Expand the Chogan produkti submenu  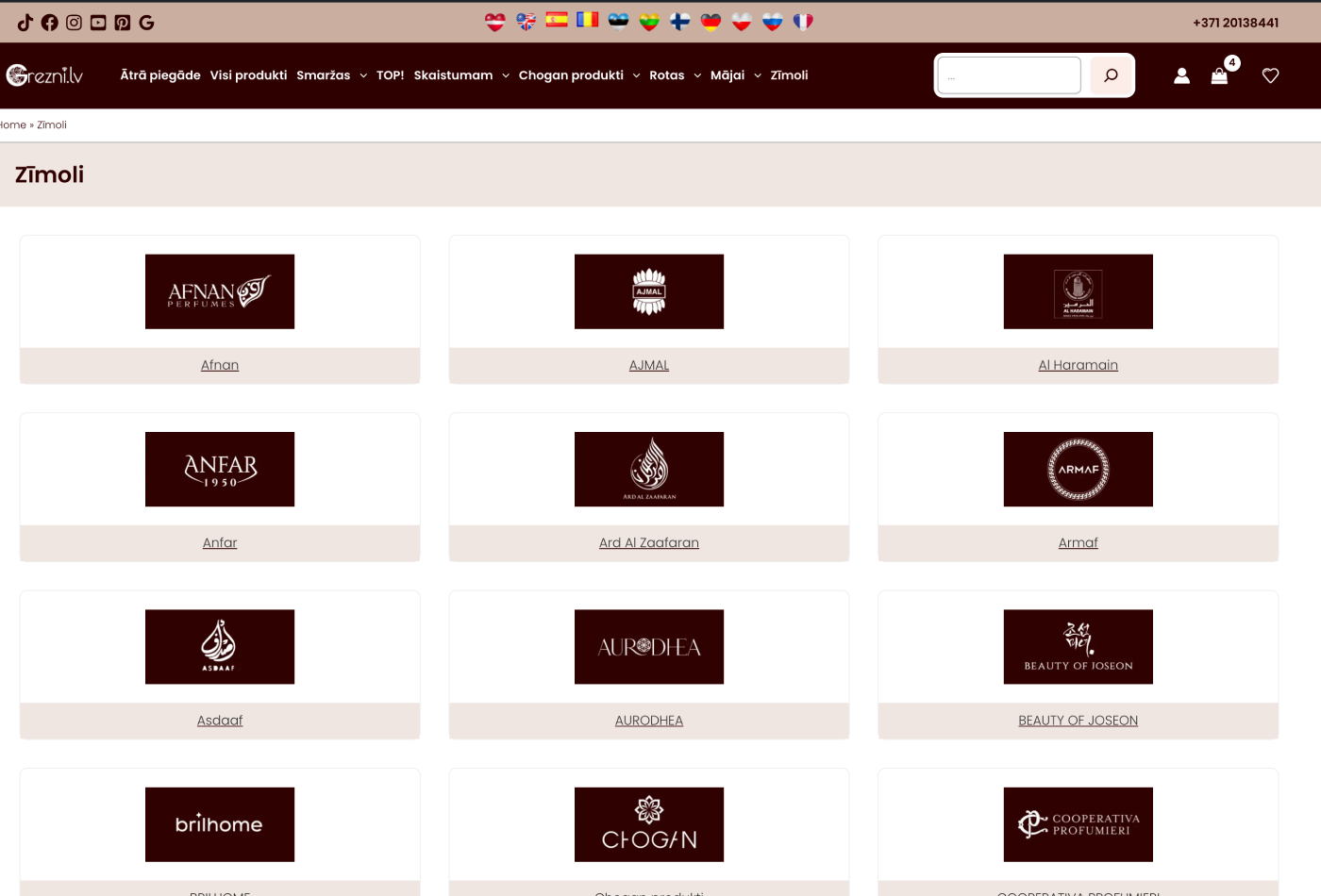point(578,75)
